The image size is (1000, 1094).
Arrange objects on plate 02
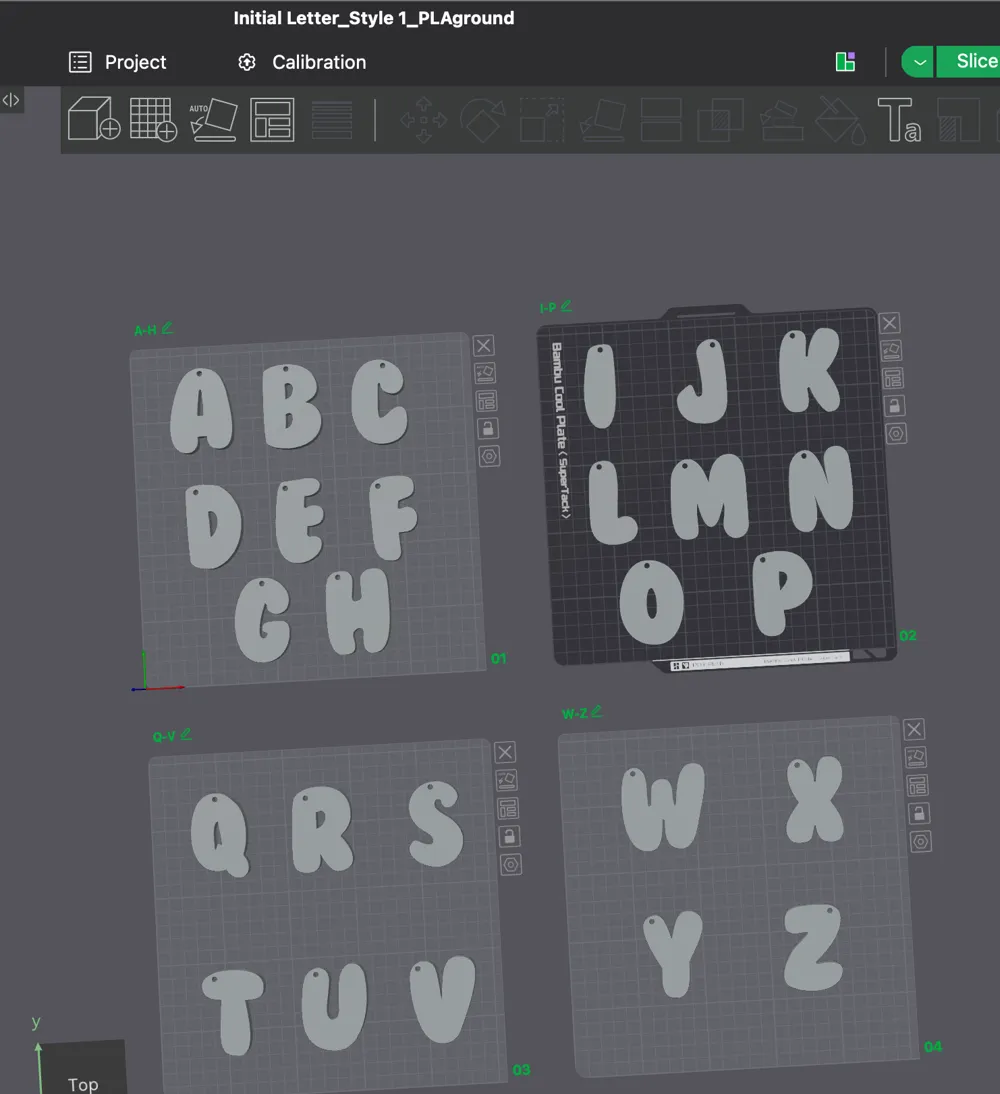(893, 379)
